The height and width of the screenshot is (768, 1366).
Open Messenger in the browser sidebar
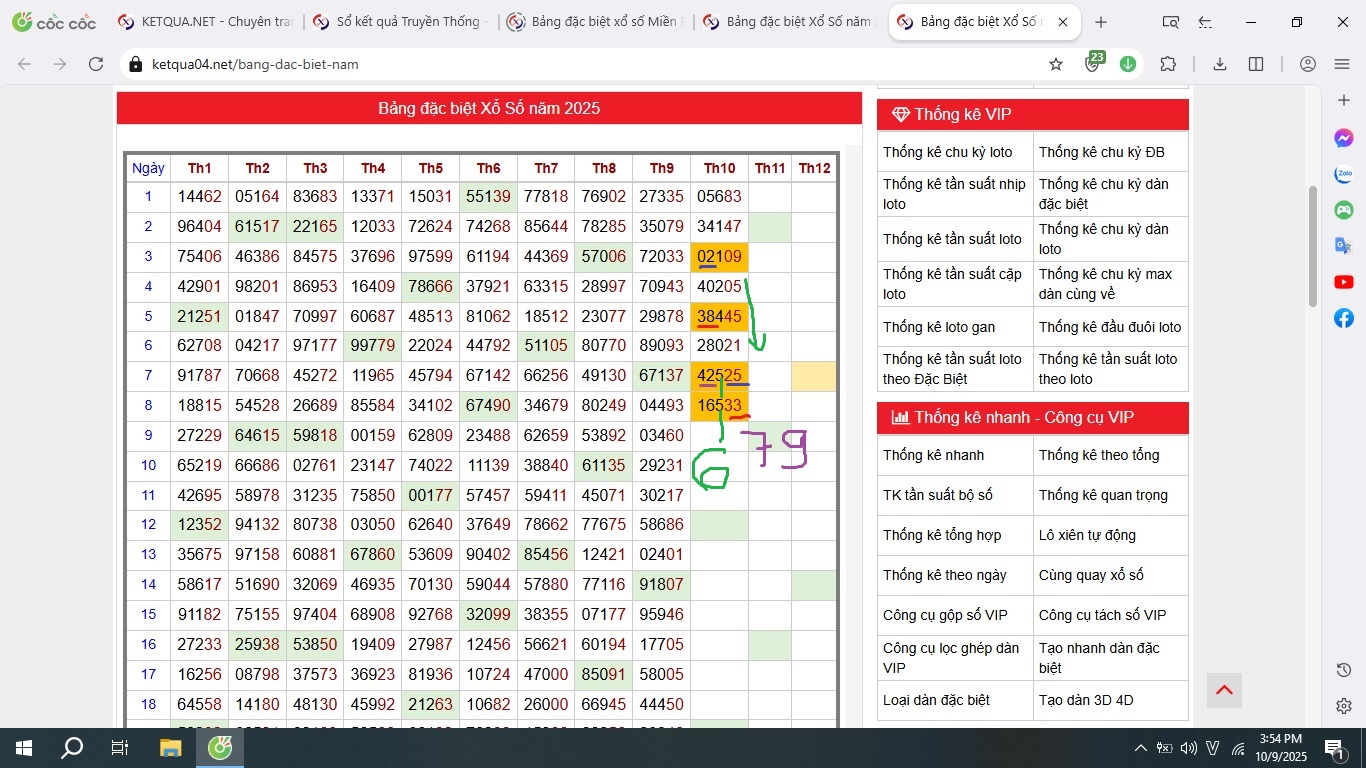click(x=1344, y=138)
